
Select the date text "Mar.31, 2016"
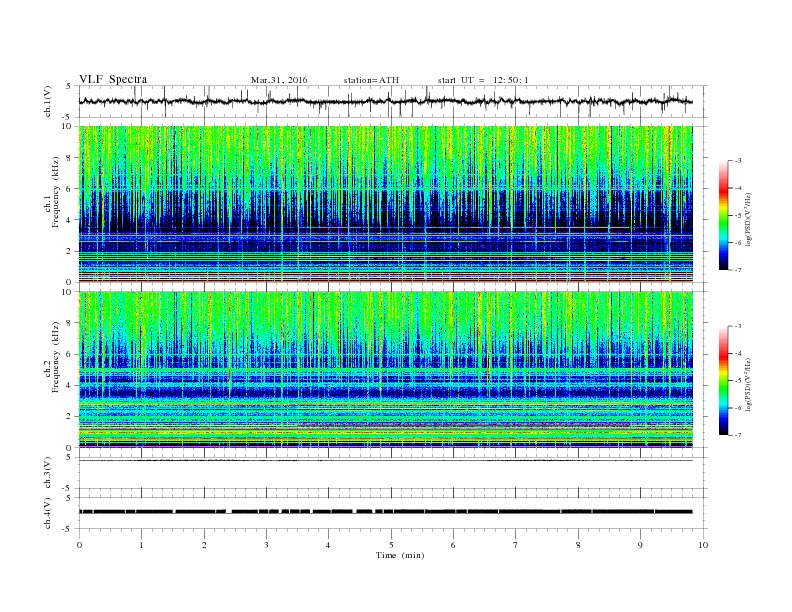tap(279, 80)
